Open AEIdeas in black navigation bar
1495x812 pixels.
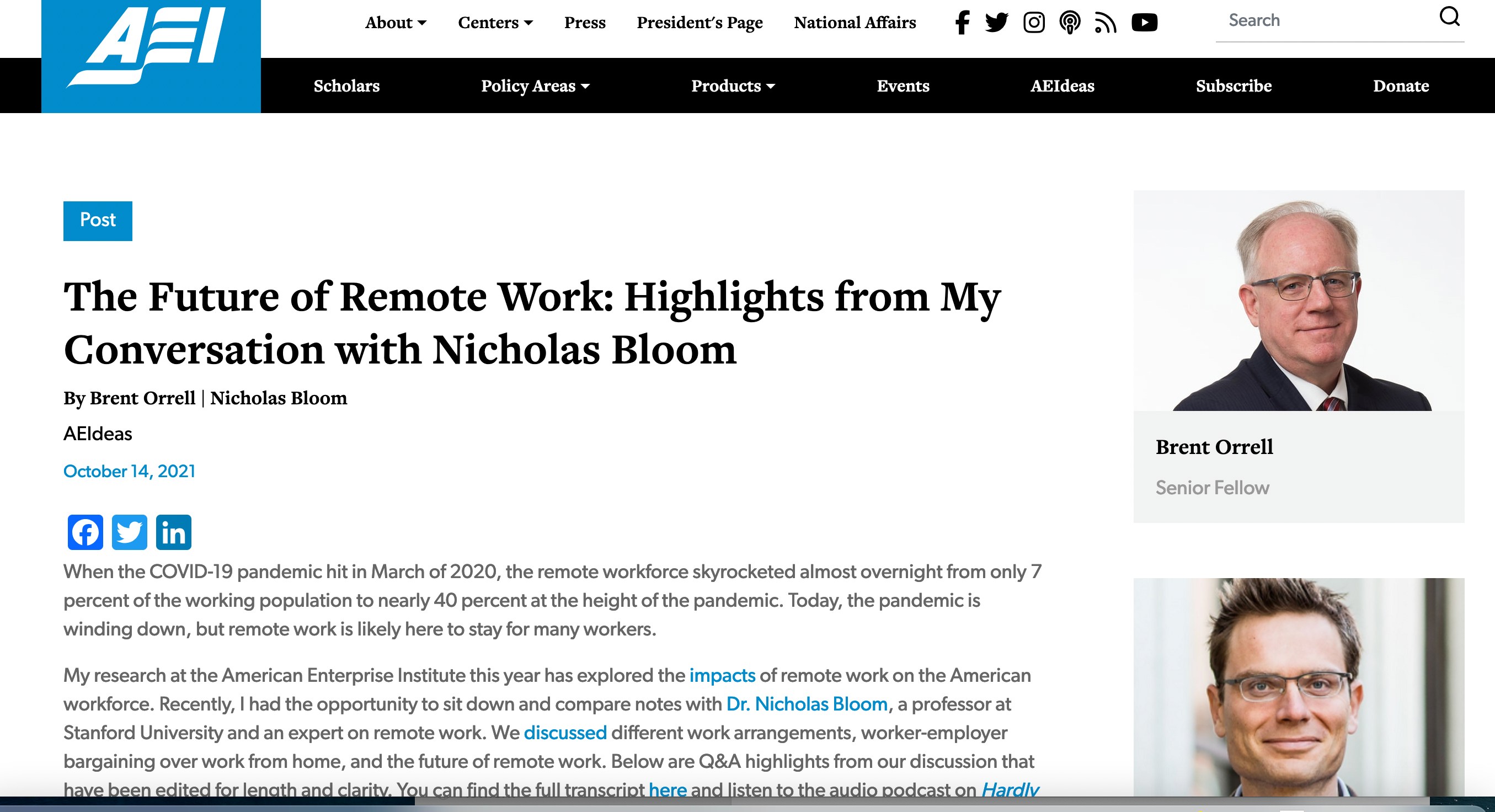click(x=1062, y=86)
